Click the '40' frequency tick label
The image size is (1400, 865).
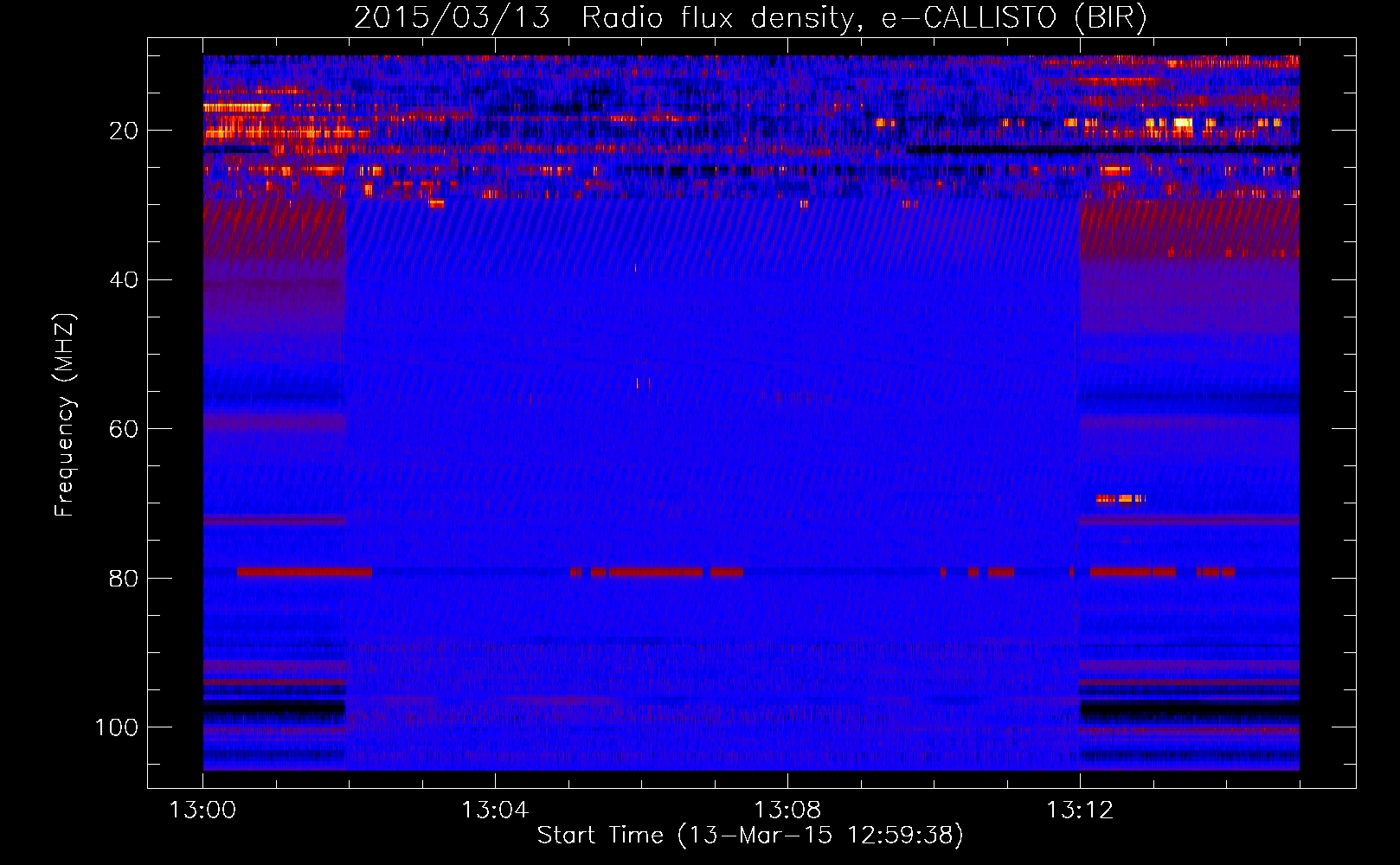[125, 280]
